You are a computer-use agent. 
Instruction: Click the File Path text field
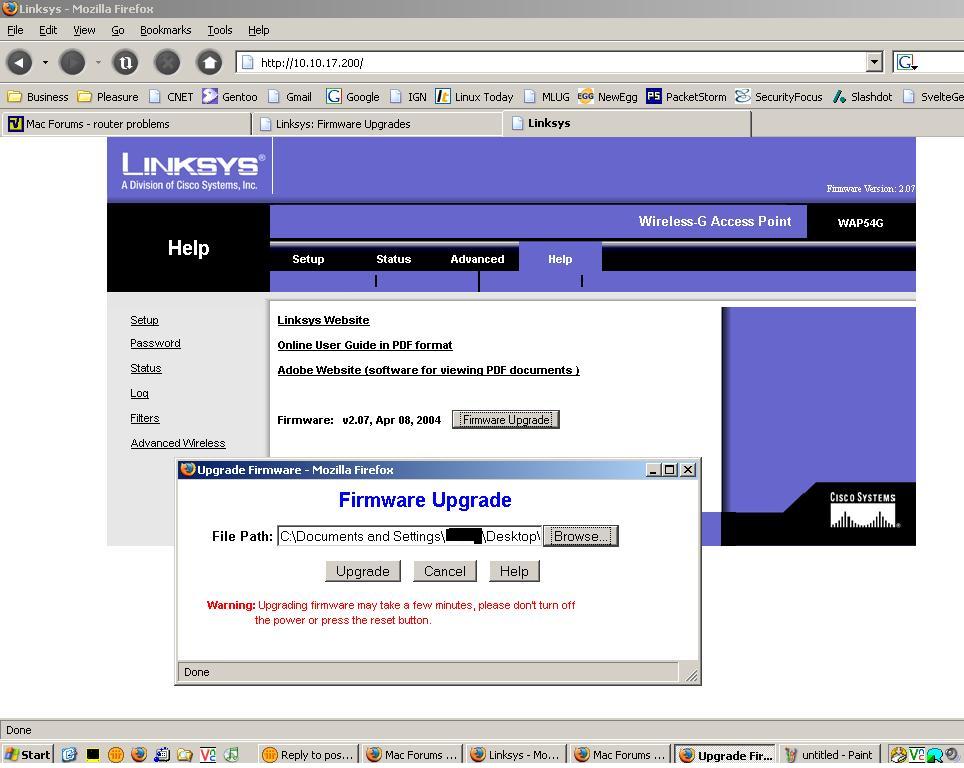[x=409, y=536]
